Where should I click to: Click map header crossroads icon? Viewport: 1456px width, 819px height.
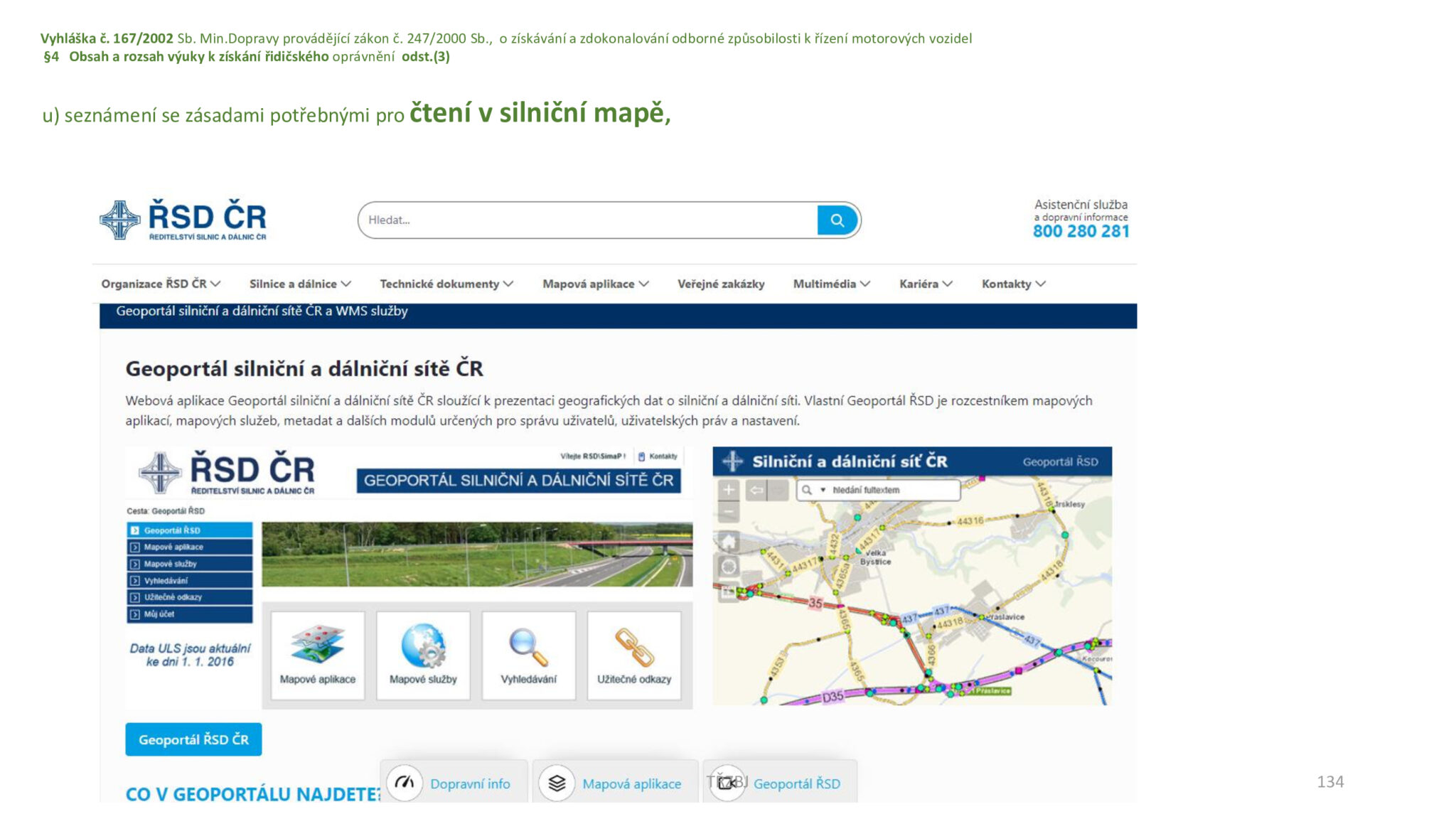click(x=732, y=461)
